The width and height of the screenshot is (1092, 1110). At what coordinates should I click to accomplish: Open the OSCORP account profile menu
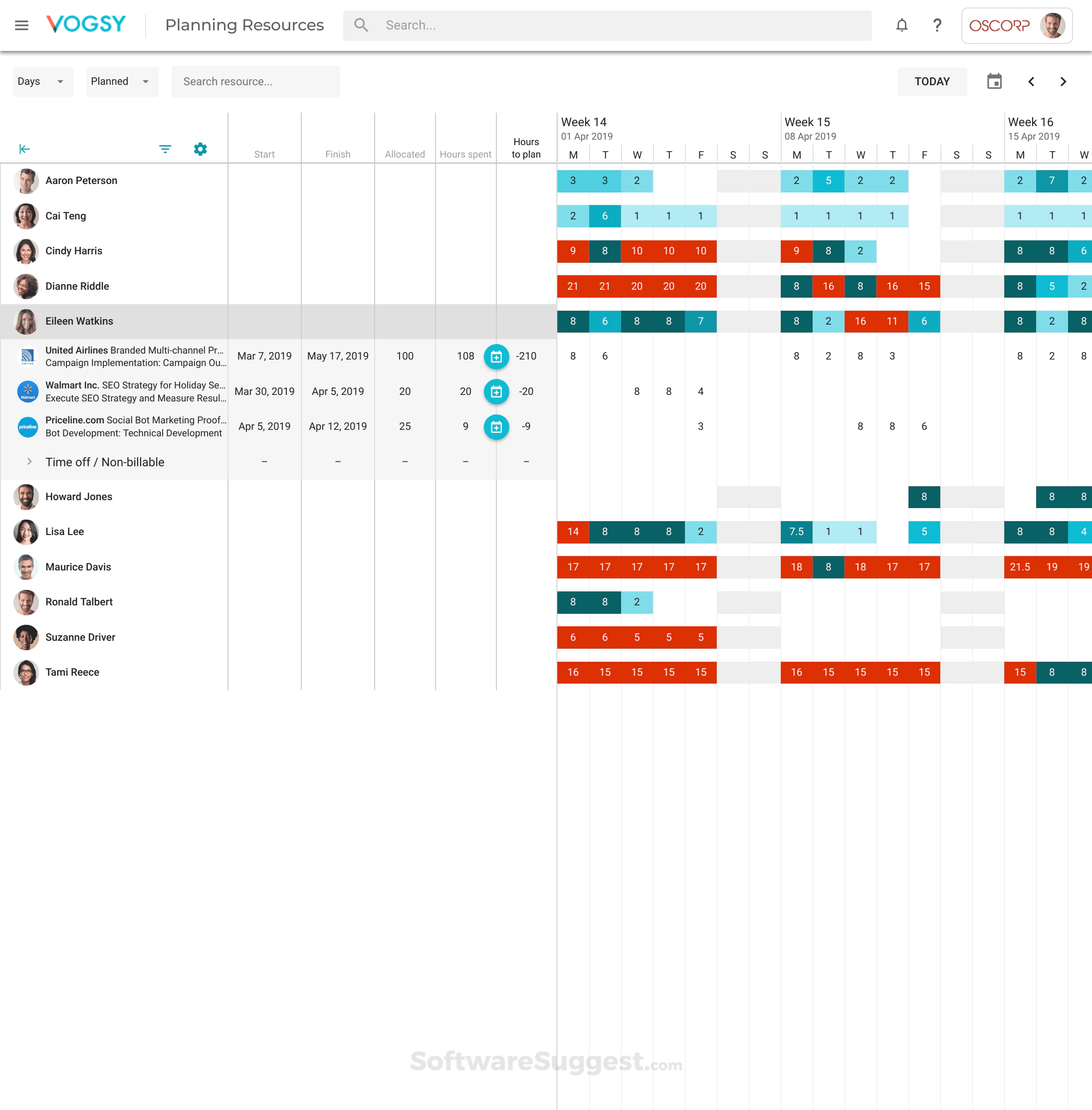point(1016,25)
